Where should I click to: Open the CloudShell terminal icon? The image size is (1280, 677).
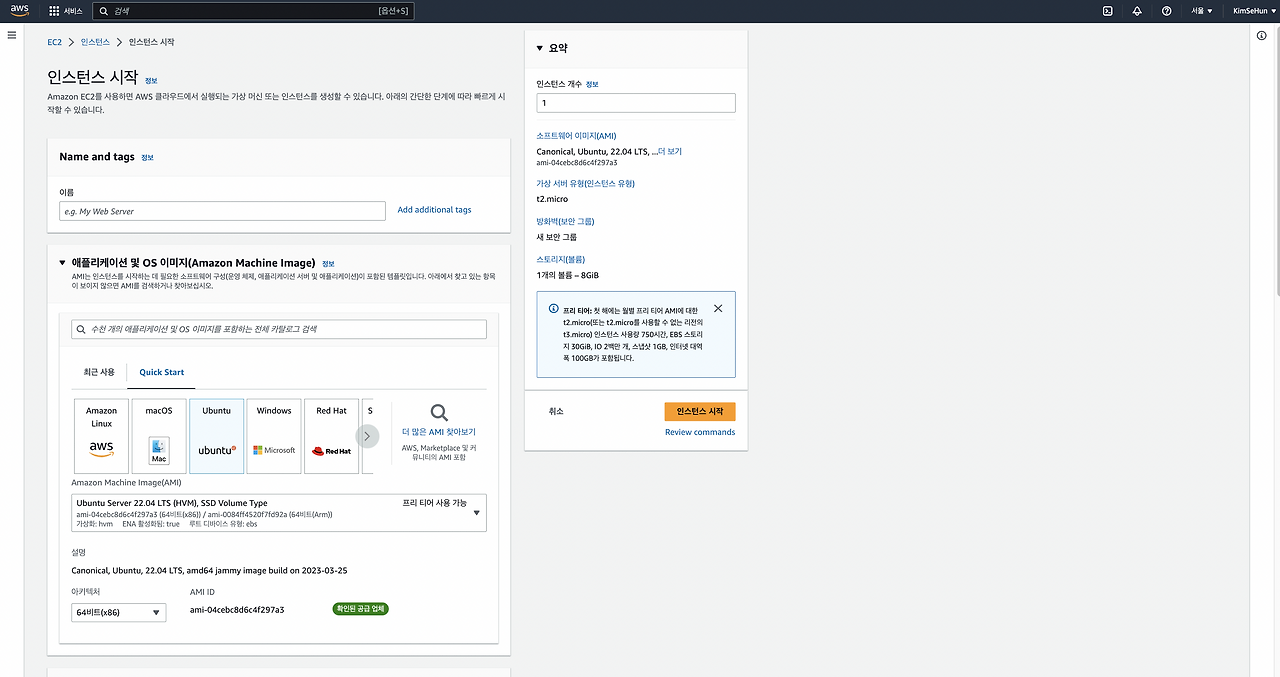coord(1106,11)
